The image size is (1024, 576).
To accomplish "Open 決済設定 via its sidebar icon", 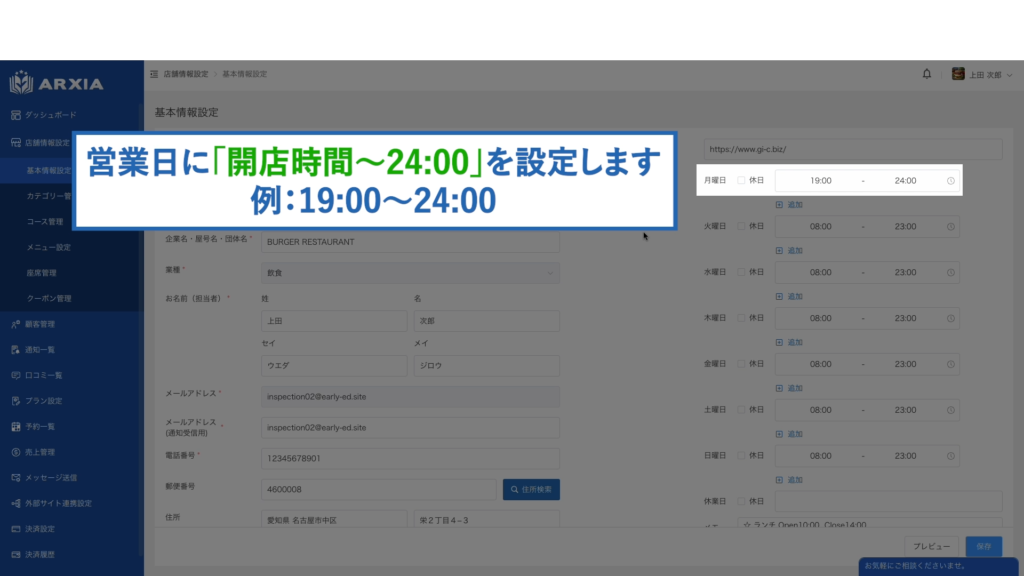I will pos(16,529).
